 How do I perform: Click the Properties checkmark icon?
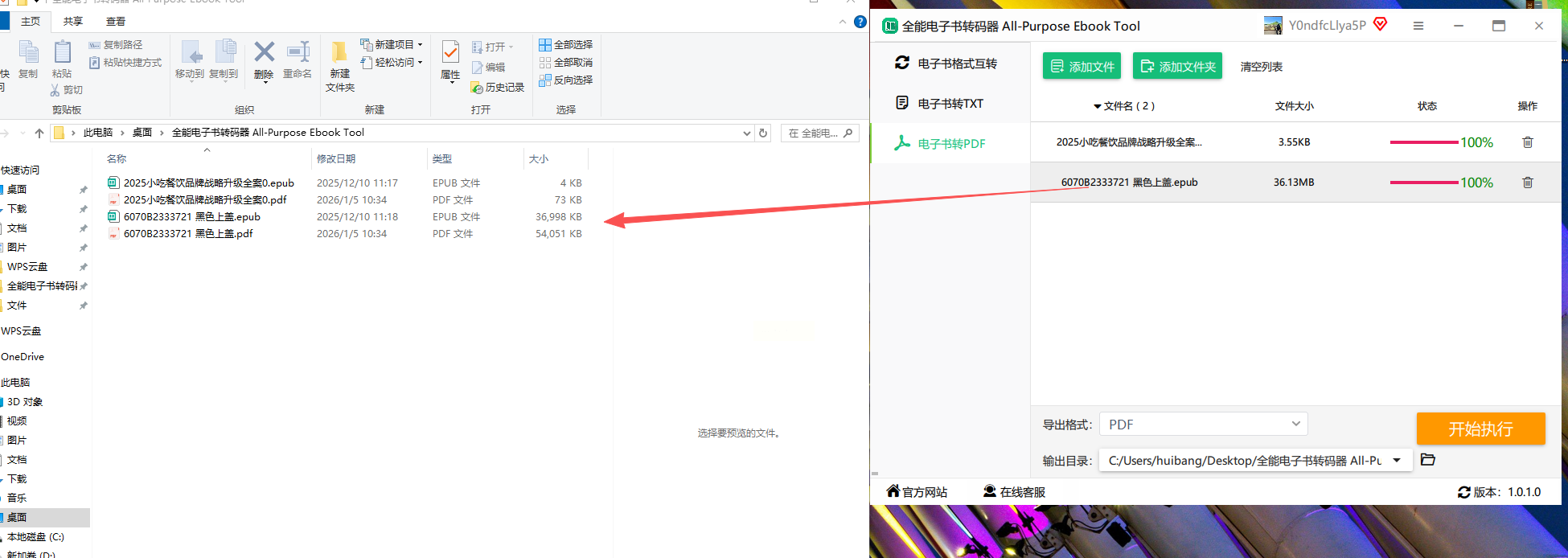click(450, 52)
